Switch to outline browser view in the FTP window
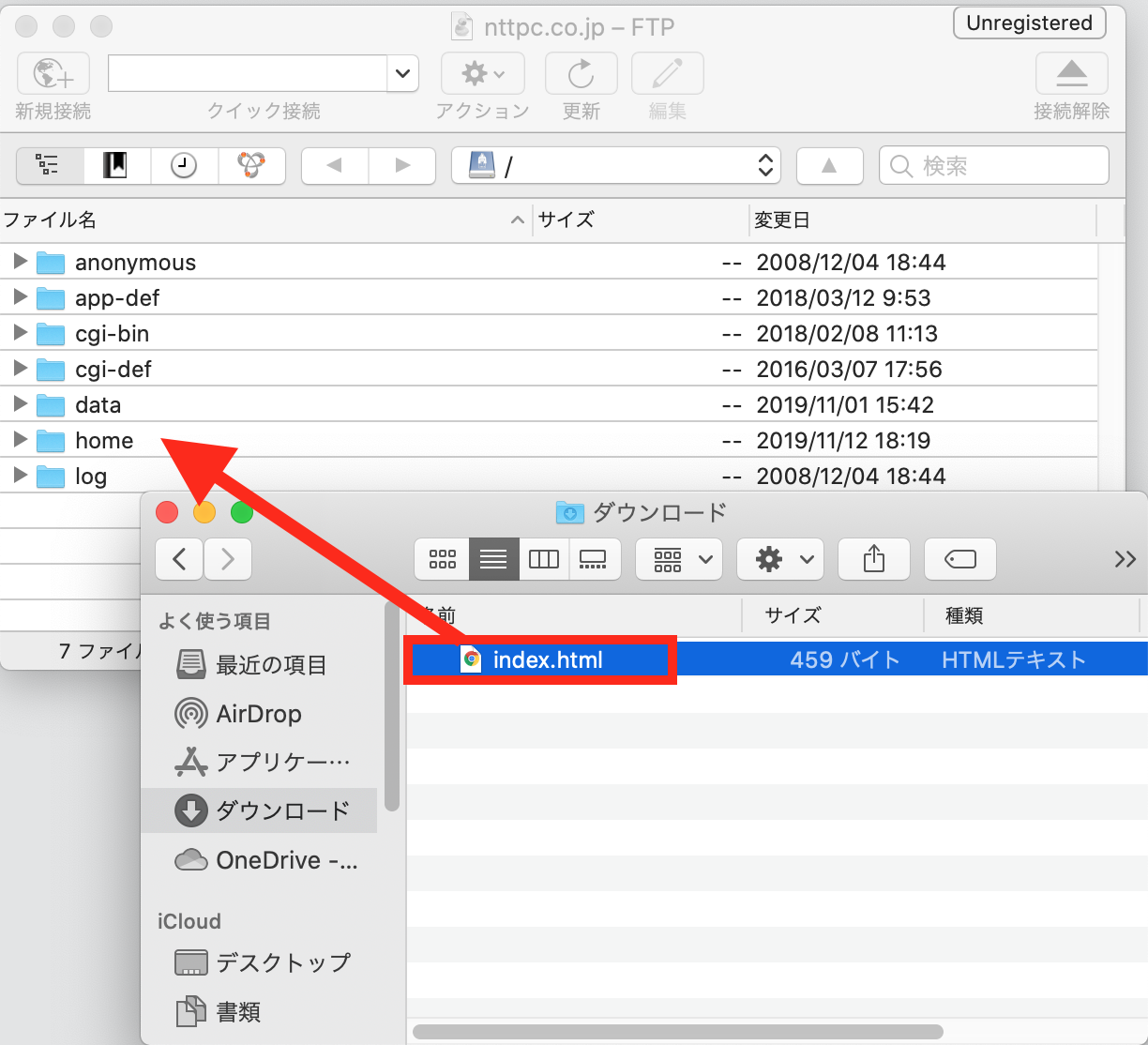This screenshot has width=1148, height=1045. pos(50,166)
